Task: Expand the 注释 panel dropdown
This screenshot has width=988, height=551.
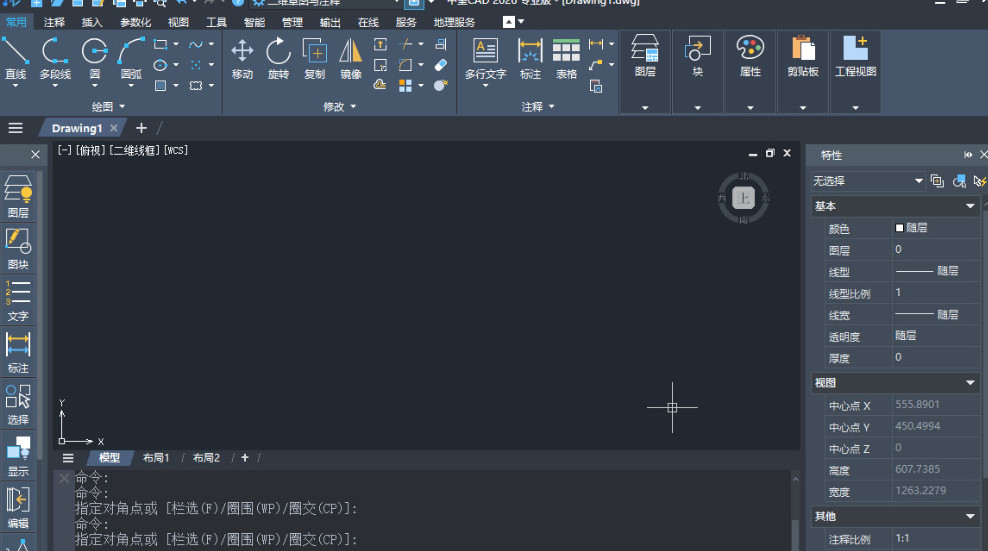Action: (551, 107)
